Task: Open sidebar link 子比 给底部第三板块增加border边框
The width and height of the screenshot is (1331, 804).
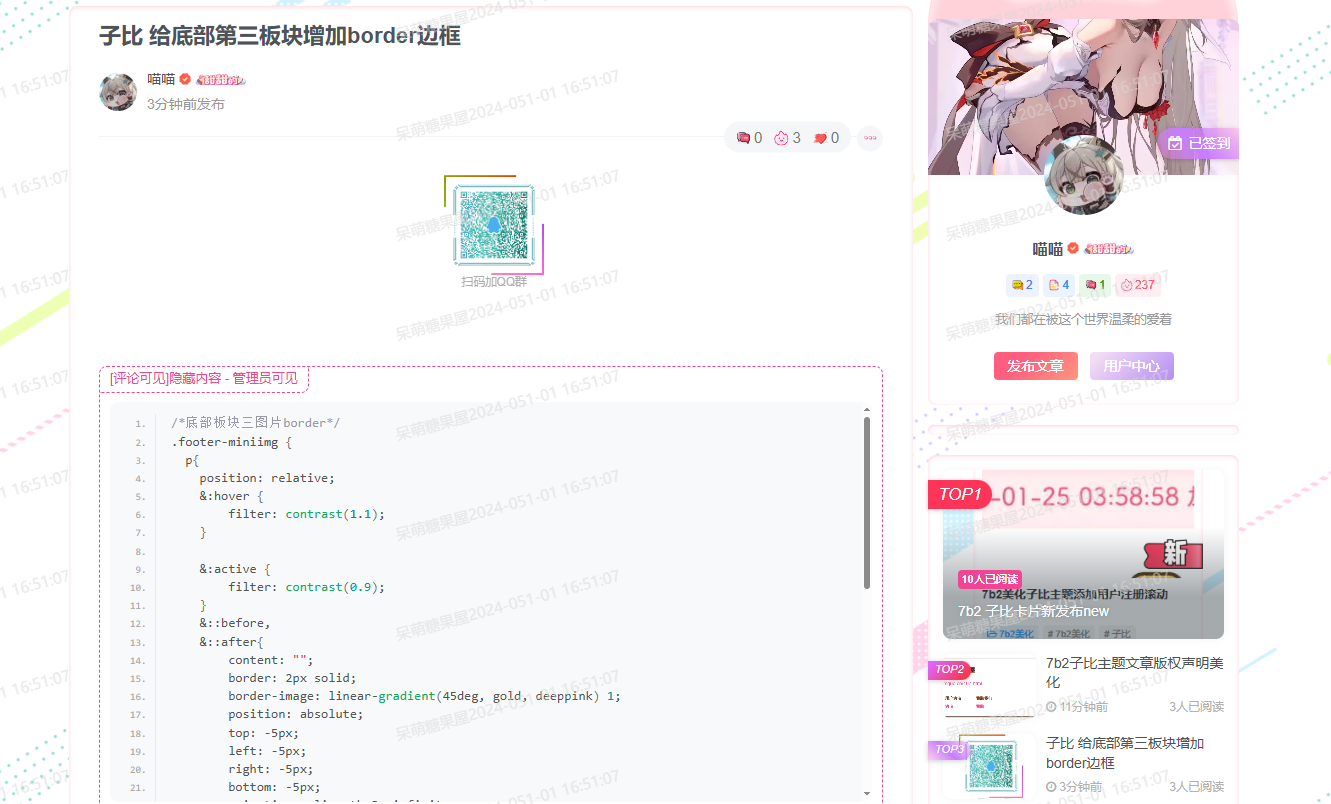Action: point(1125,753)
